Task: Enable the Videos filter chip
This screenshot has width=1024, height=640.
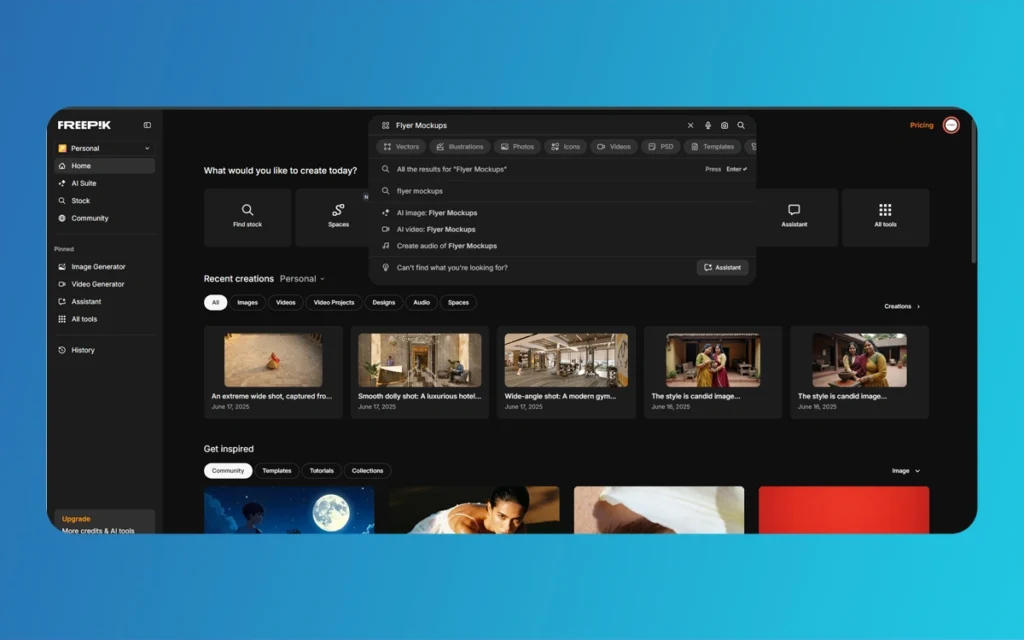Action: point(614,147)
